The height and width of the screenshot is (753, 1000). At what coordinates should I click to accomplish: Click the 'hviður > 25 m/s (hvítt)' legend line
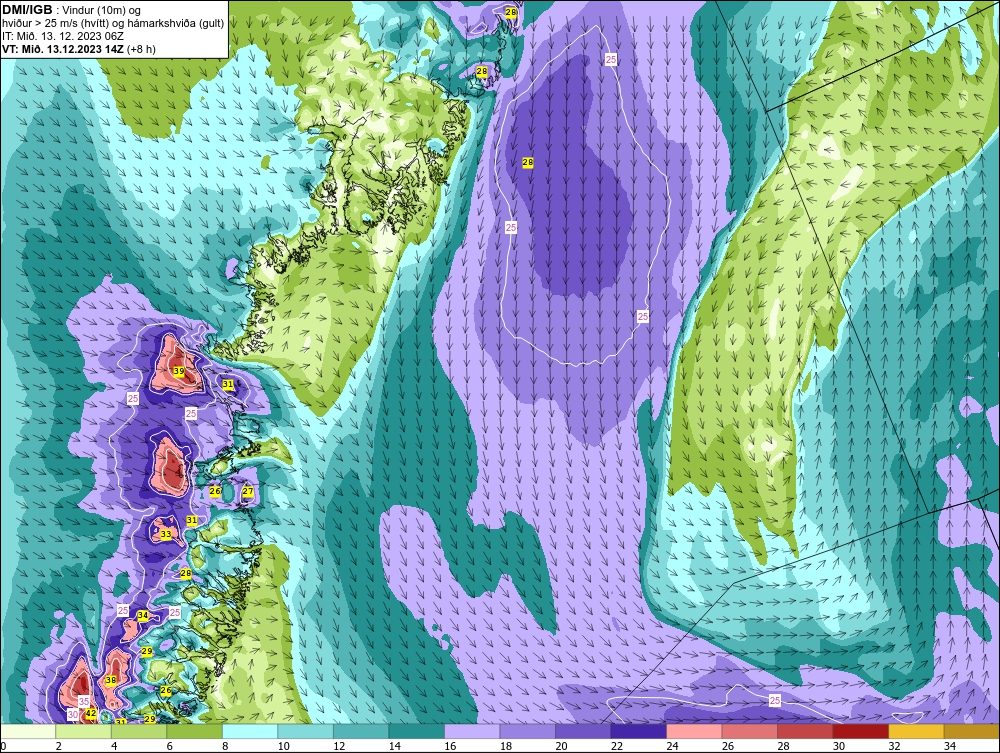(x=58, y=23)
